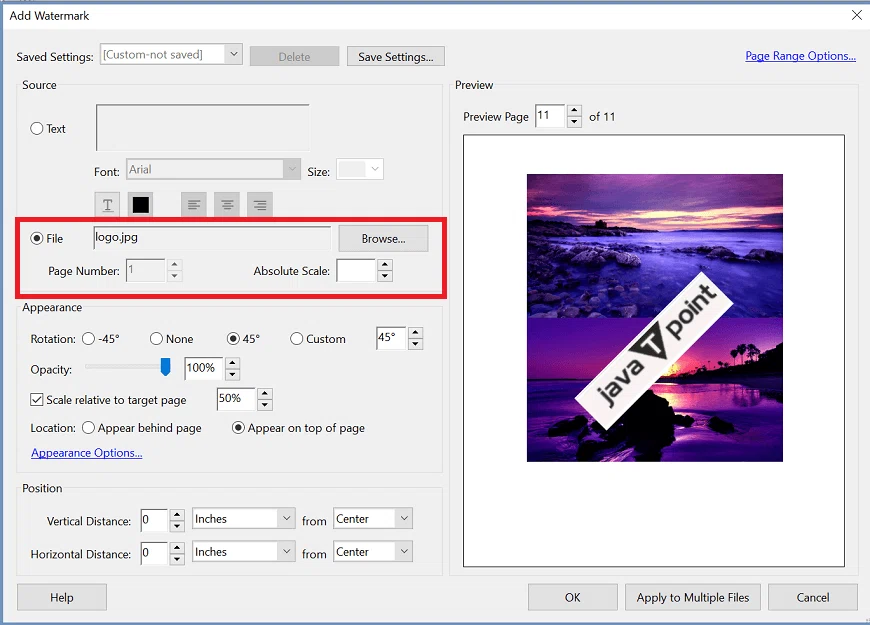Open Vertical Distance from Center dropdown
This screenshot has width=870, height=625.
[404, 518]
